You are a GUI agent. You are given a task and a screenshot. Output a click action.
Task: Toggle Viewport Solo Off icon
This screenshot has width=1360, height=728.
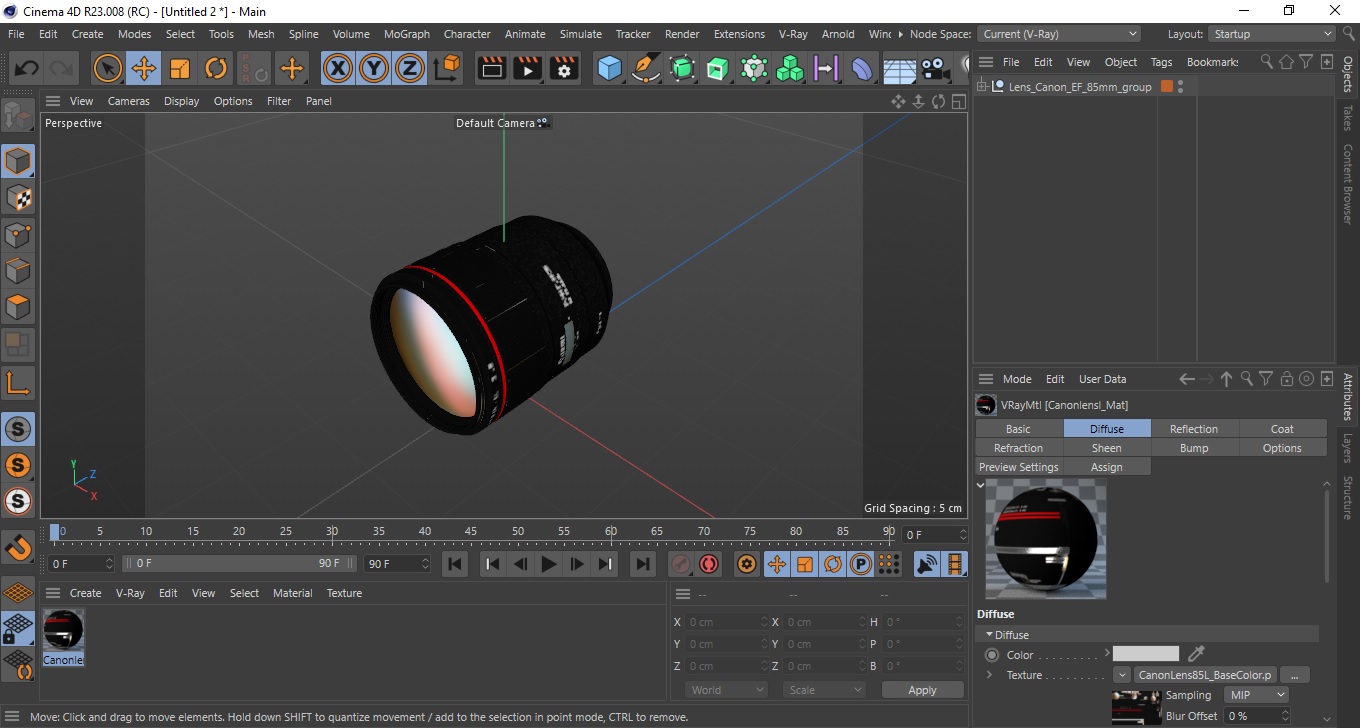[18, 429]
